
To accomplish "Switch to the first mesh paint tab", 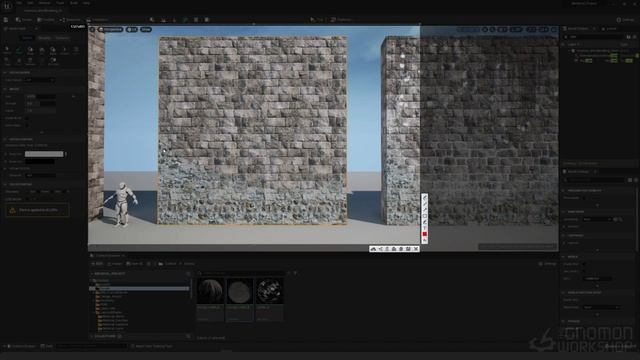I will tap(27, 38).
